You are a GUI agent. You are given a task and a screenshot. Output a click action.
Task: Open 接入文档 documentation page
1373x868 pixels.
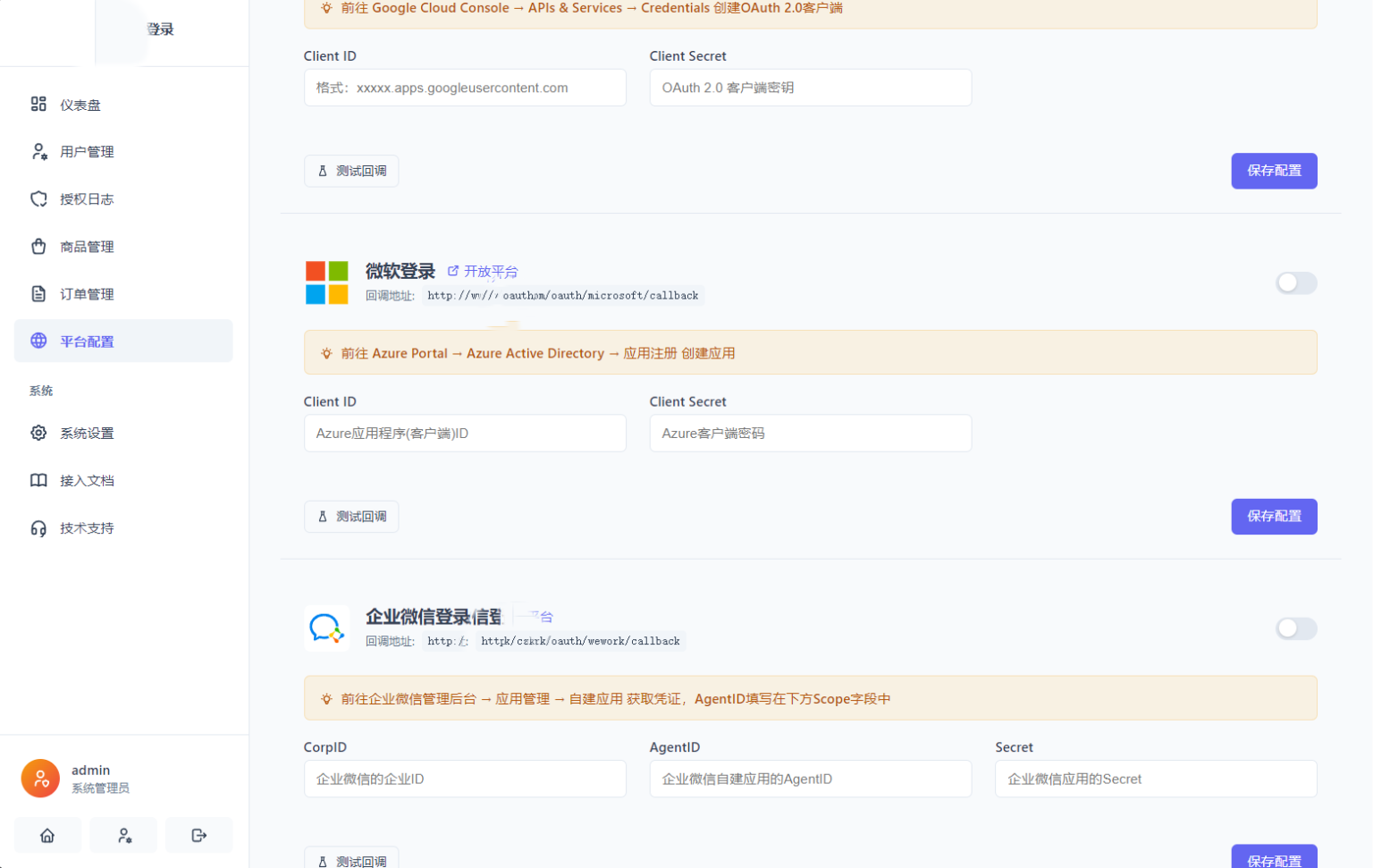pos(87,480)
